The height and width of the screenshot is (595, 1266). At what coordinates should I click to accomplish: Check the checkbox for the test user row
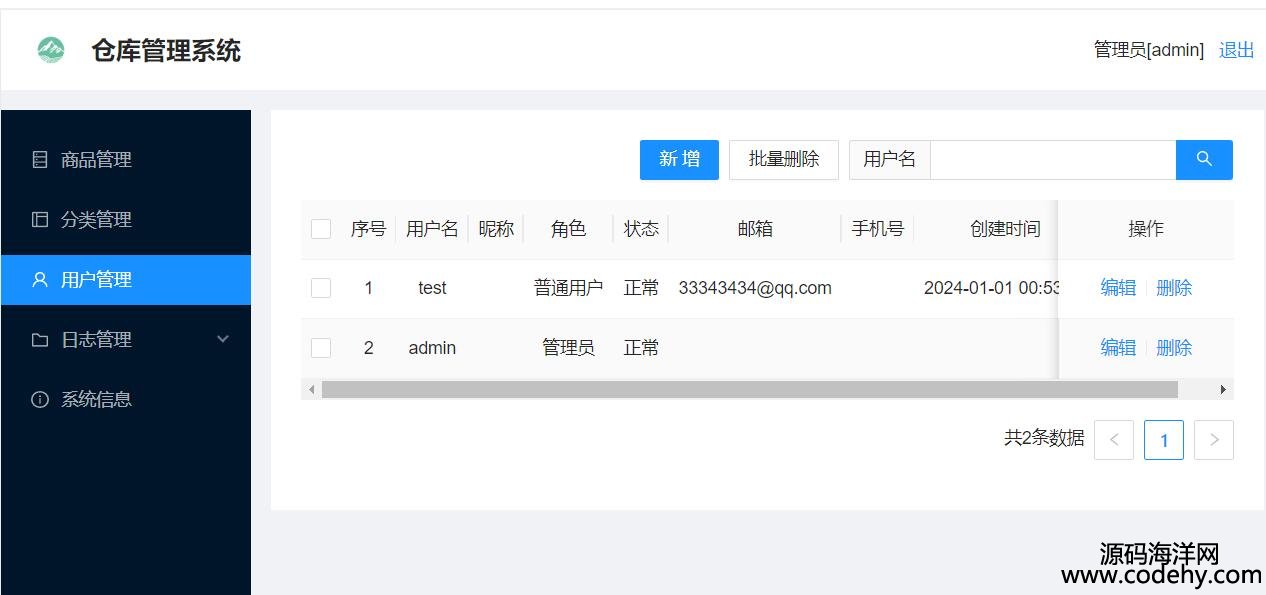tap(321, 288)
